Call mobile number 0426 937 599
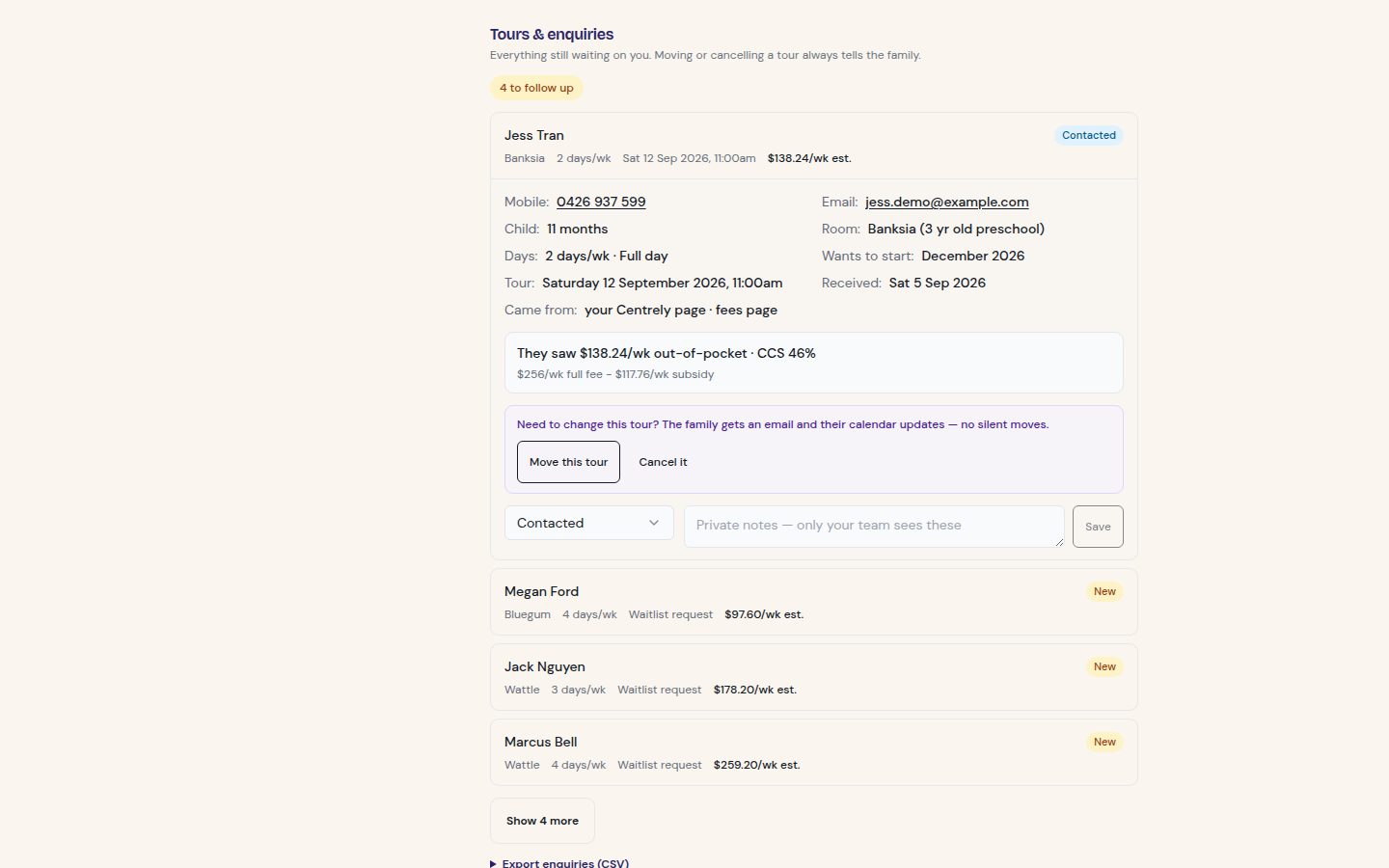 pyautogui.click(x=601, y=202)
